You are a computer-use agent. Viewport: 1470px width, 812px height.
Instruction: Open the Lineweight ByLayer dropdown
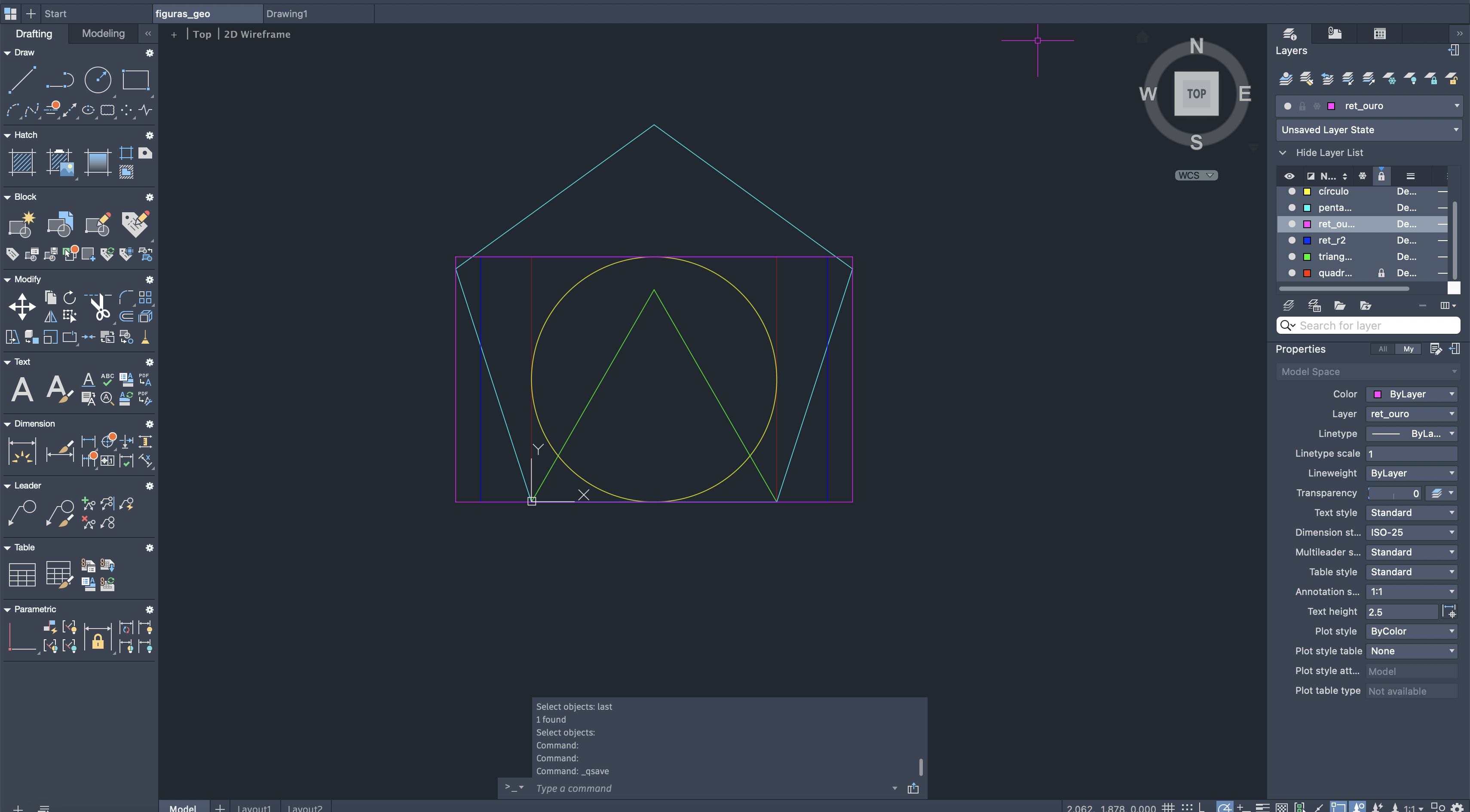pos(1411,473)
